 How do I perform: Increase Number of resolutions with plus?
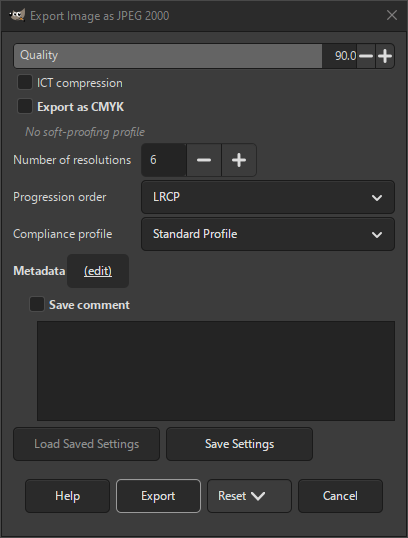pyautogui.click(x=239, y=160)
